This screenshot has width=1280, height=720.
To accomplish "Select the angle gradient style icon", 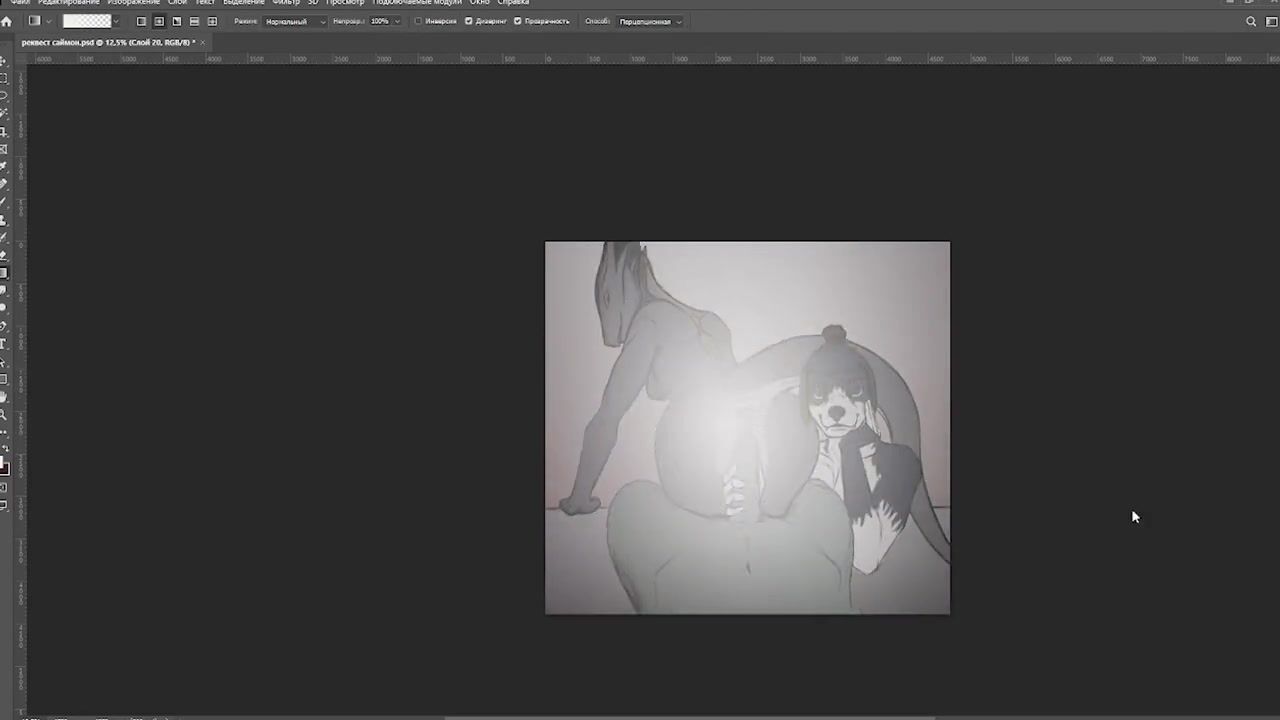I will [x=177, y=21].
